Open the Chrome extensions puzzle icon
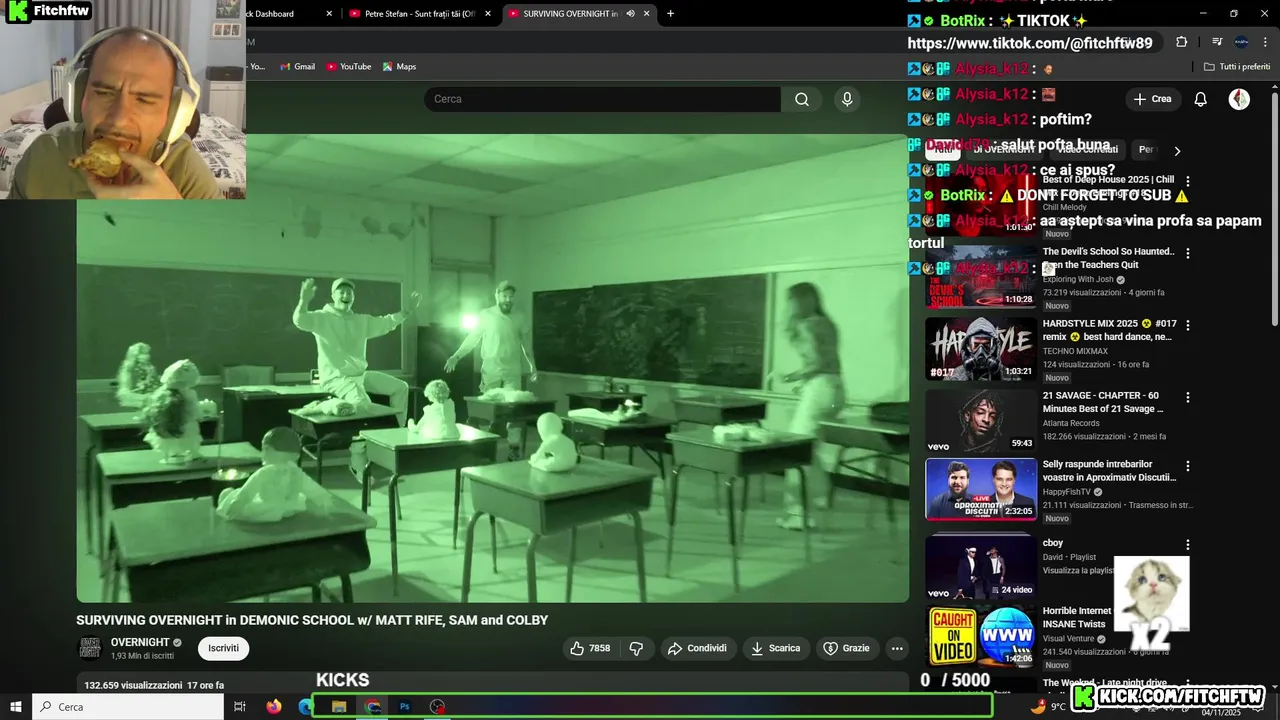This screenshot has height=720, width=1280. point(1181,42)
